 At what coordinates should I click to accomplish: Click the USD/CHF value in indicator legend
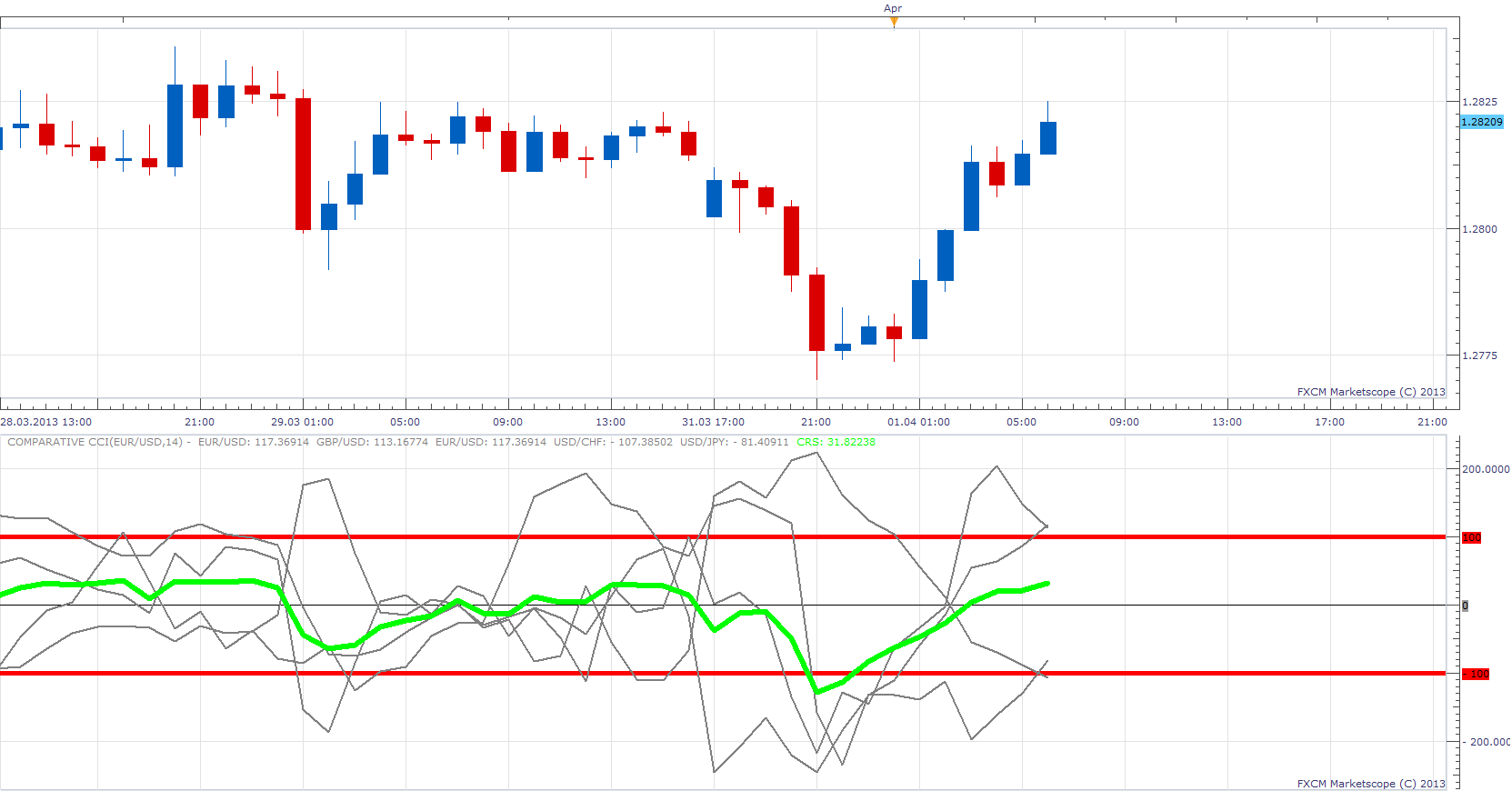coord(614,442)
